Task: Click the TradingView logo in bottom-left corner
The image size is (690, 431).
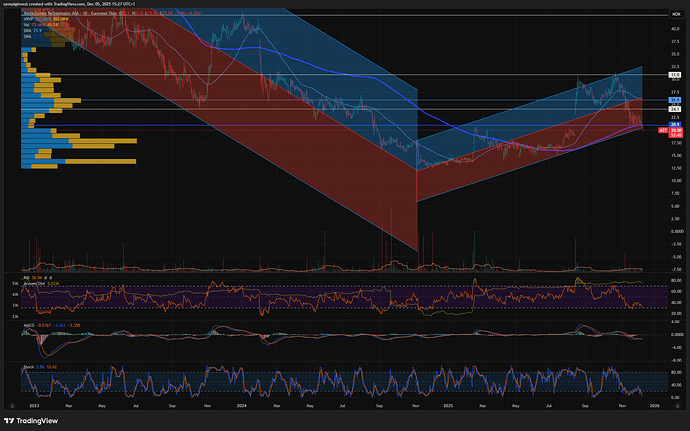Action: (30, 420)
